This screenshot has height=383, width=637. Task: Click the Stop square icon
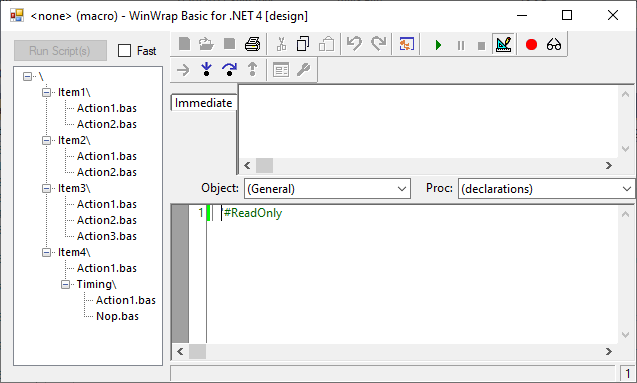[x=481, y=45]
